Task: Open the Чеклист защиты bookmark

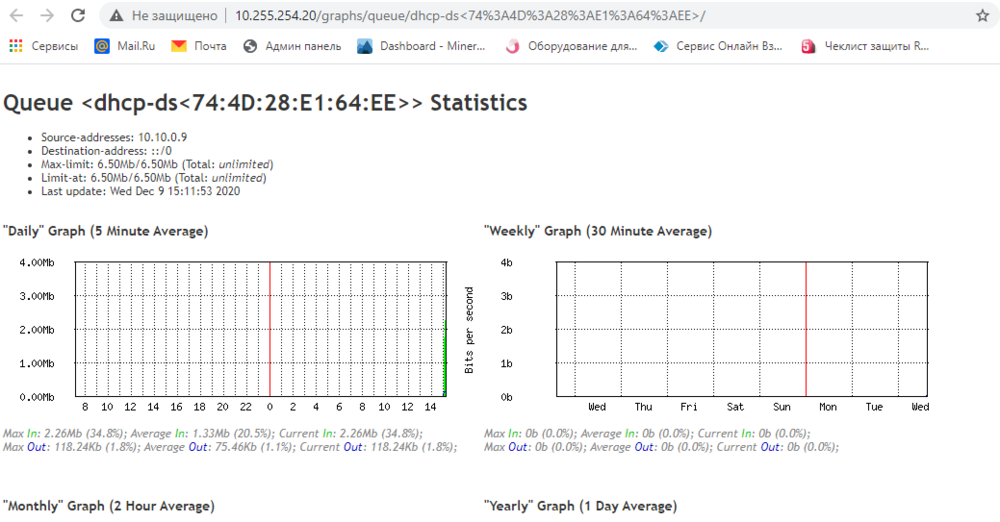Action: (x=866, y=46)
